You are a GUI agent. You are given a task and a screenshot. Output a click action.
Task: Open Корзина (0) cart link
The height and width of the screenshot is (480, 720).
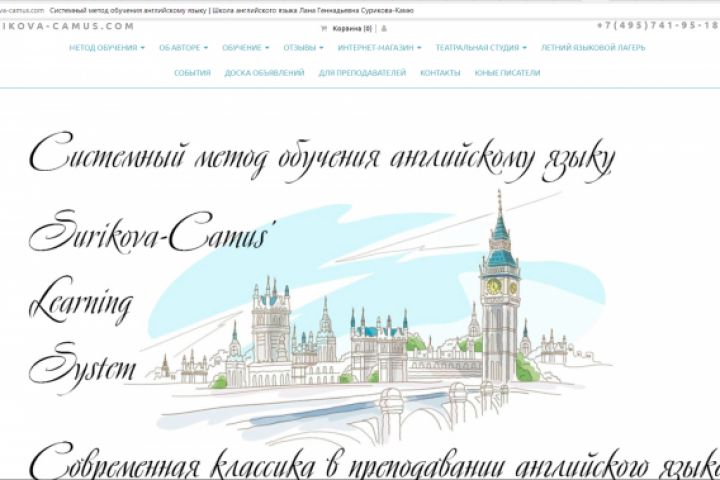pyautogui.click(x=352, y=28)
